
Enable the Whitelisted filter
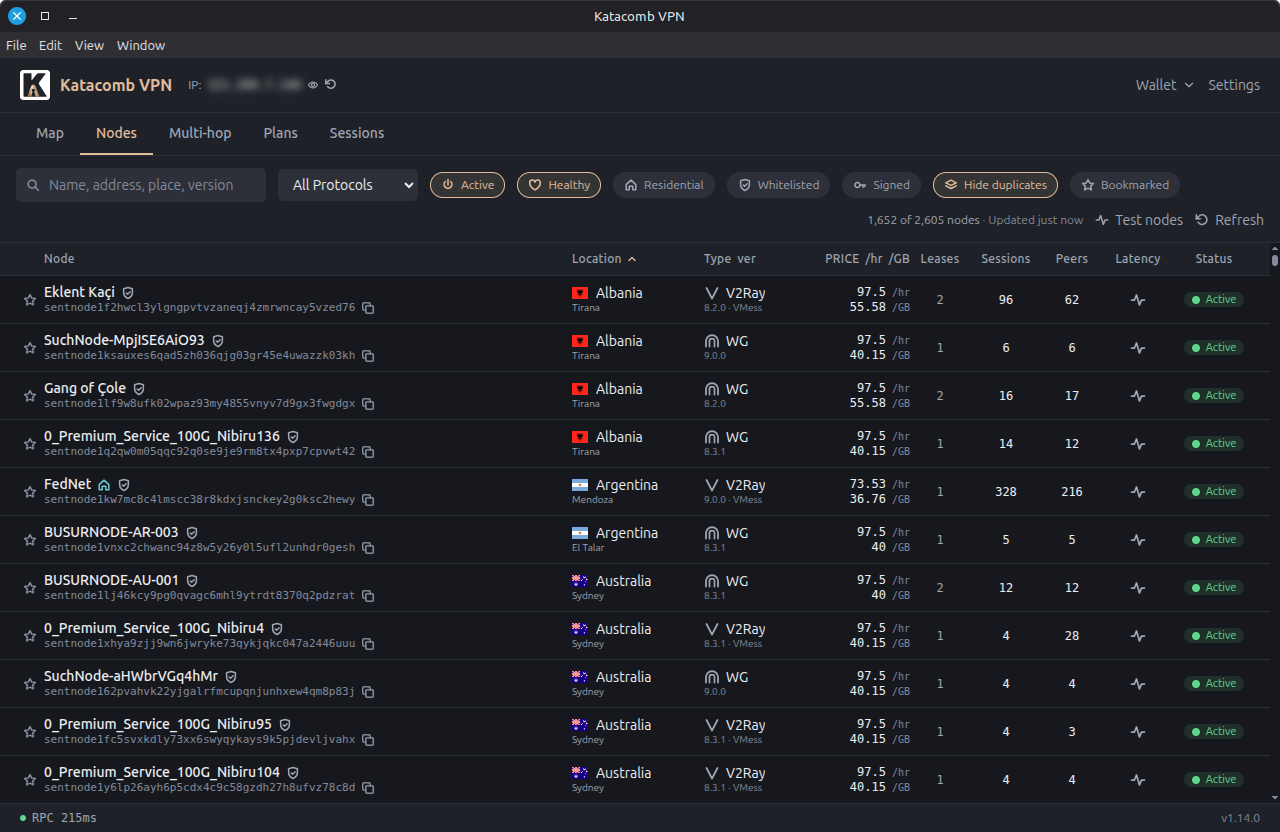[x=778, y=185]
